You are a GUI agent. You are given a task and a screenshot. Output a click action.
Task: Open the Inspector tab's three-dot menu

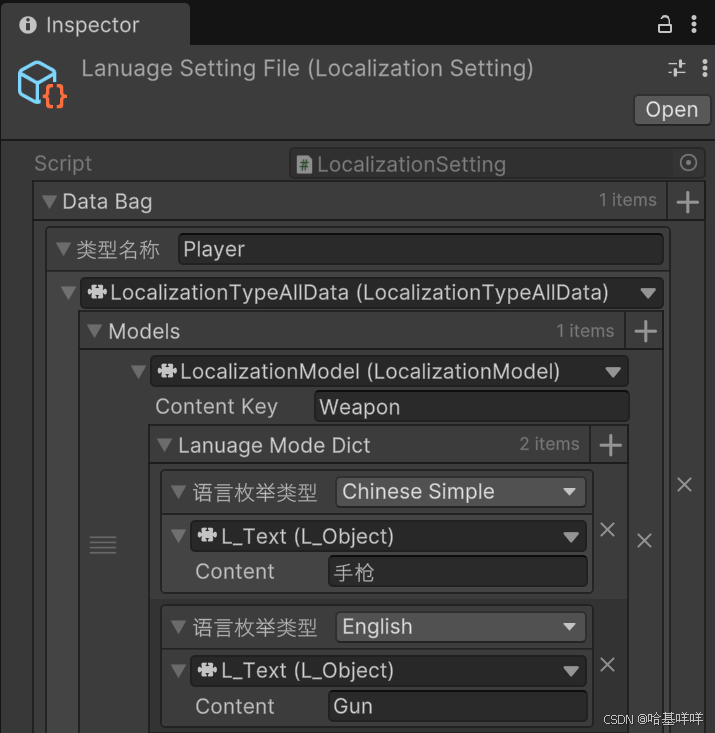[x=694, y=24]
